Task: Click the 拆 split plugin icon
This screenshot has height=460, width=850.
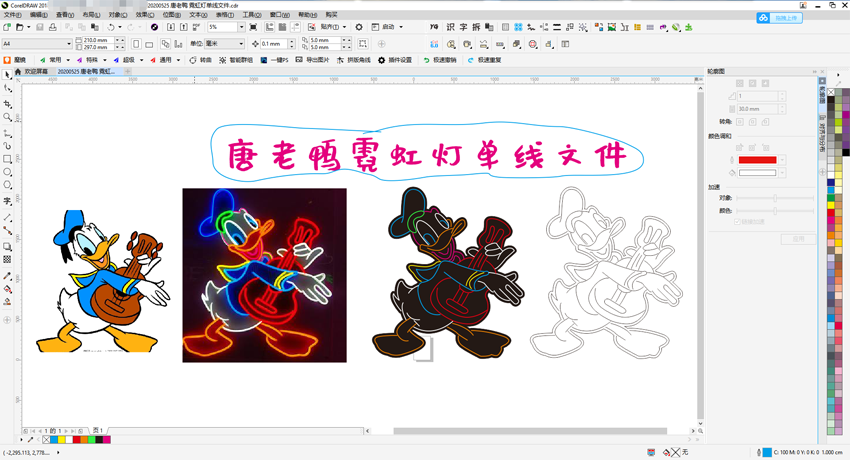Action: 476,27
